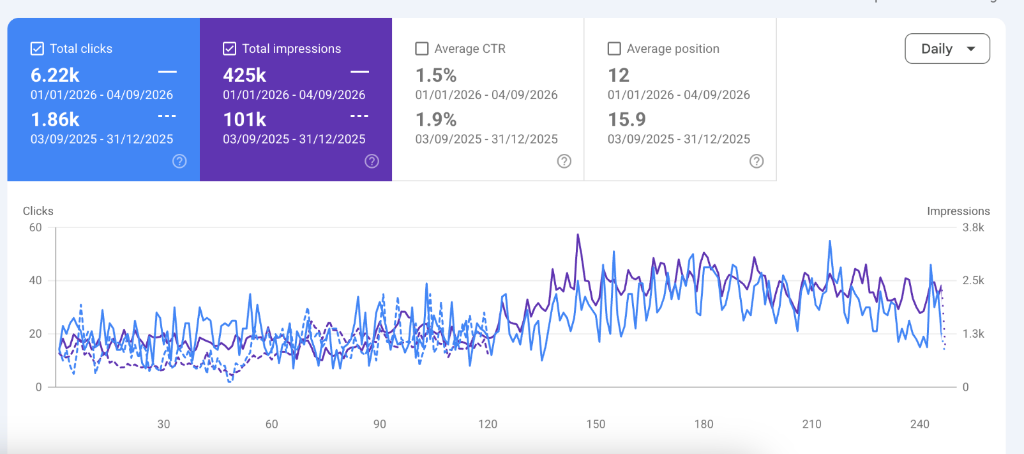The height and width of the screenshot is (454, 1024).
Task: Select the 6.22k total clicks value
Action: [55, 75]
